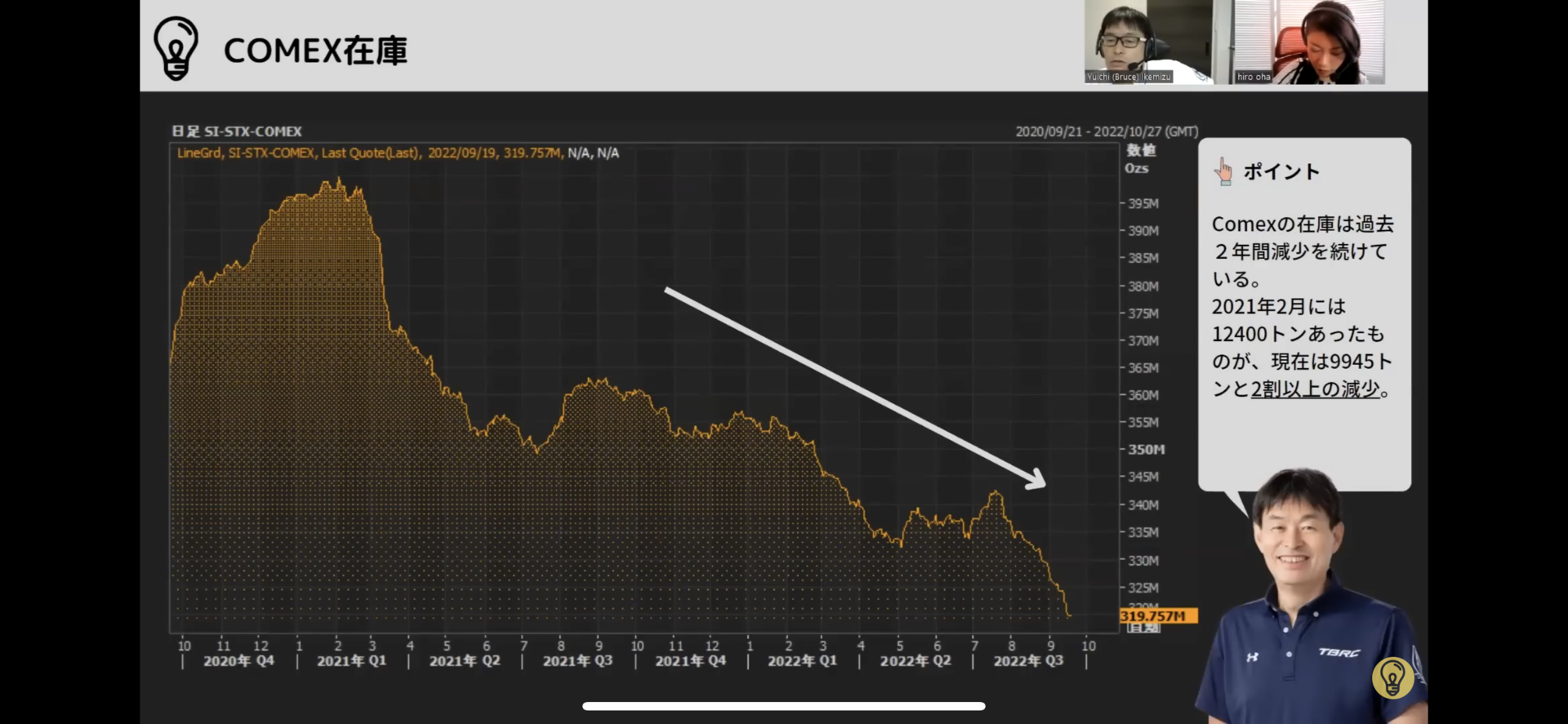This screenshot has width=1568, height=724.
Task: Click the 'ポイント' heading in the callout
Action: (x=1281, y=171)
